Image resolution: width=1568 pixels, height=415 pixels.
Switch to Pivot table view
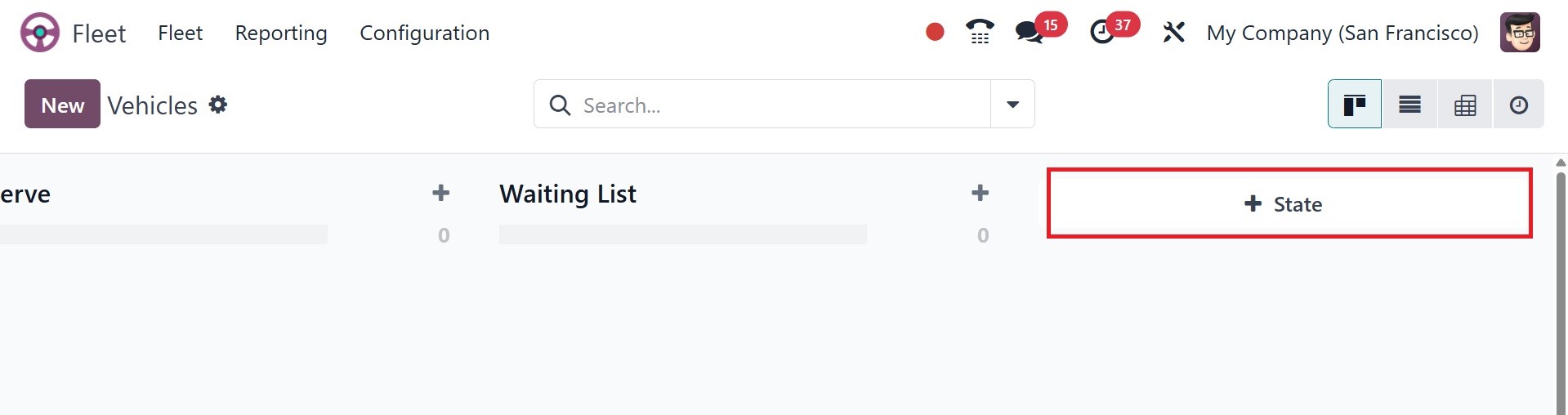1465,105
